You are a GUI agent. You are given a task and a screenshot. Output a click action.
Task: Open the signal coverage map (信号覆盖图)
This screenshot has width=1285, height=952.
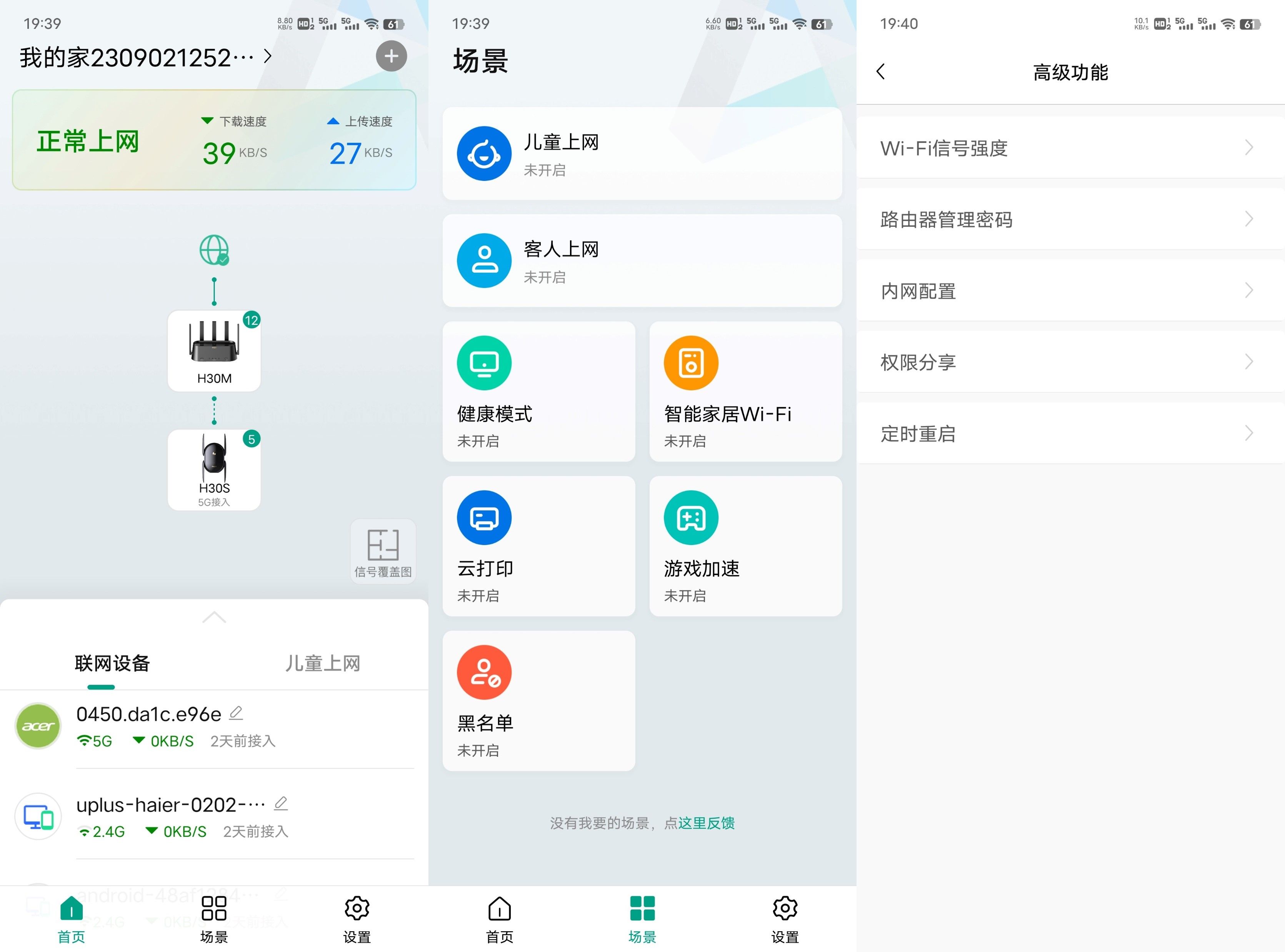(383, 552)
